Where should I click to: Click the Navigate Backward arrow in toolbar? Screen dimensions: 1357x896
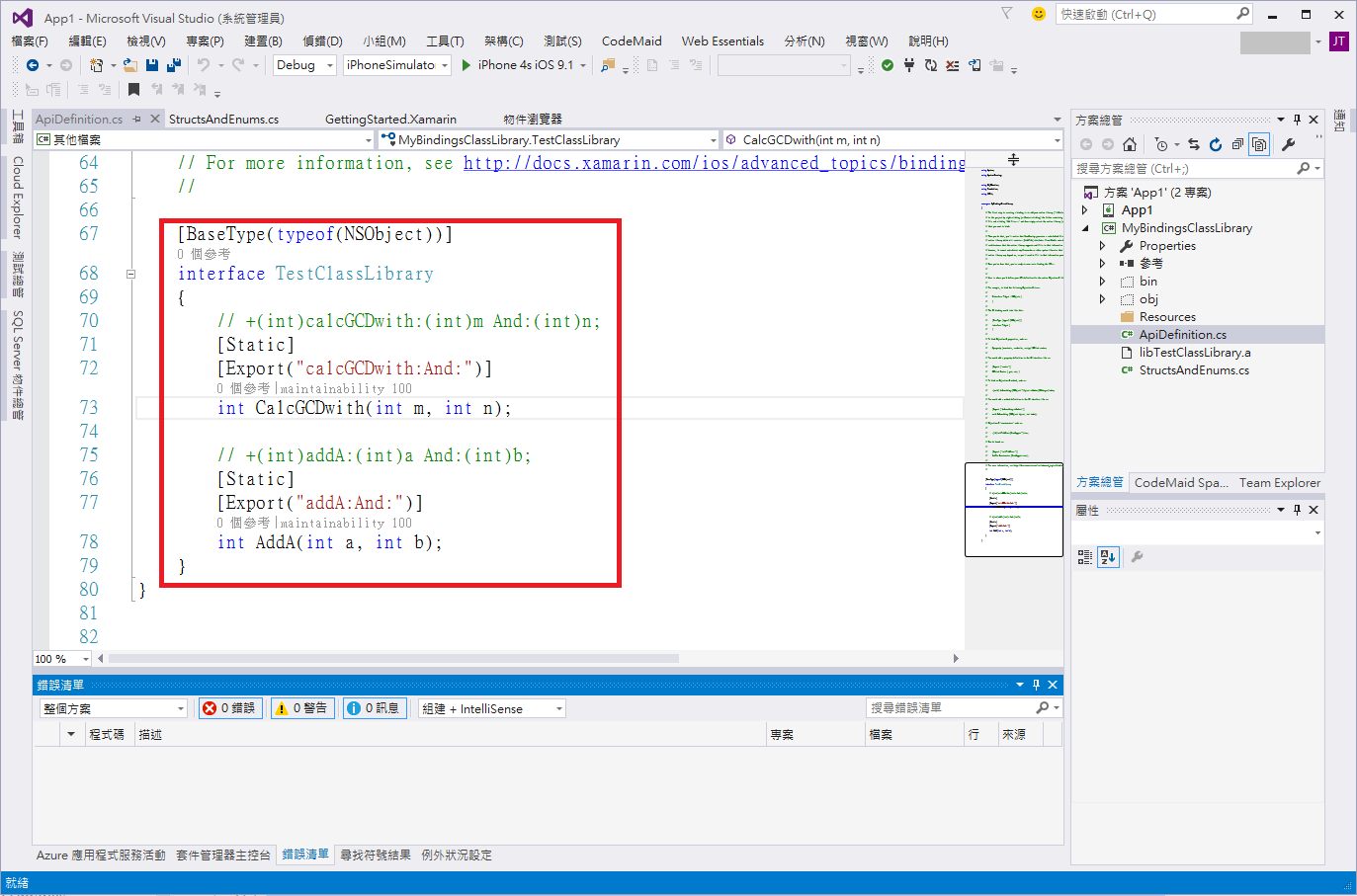(x=33, y=65)
